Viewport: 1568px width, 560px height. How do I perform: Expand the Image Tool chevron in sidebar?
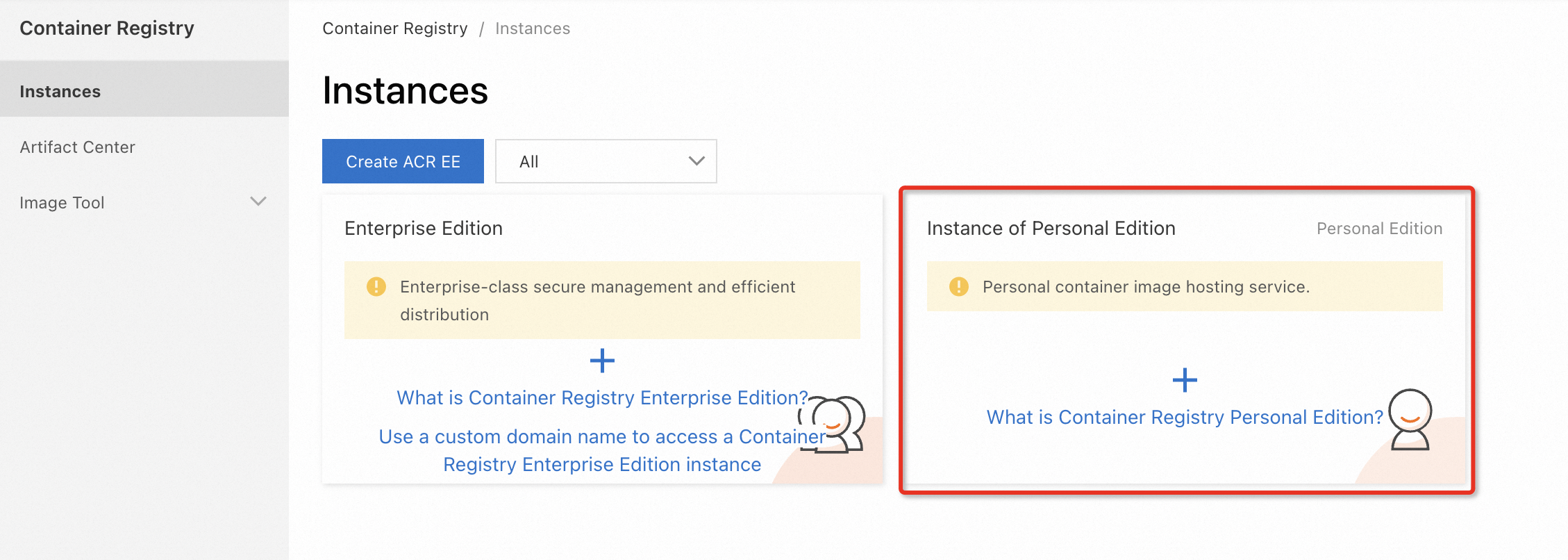[258, 201]
